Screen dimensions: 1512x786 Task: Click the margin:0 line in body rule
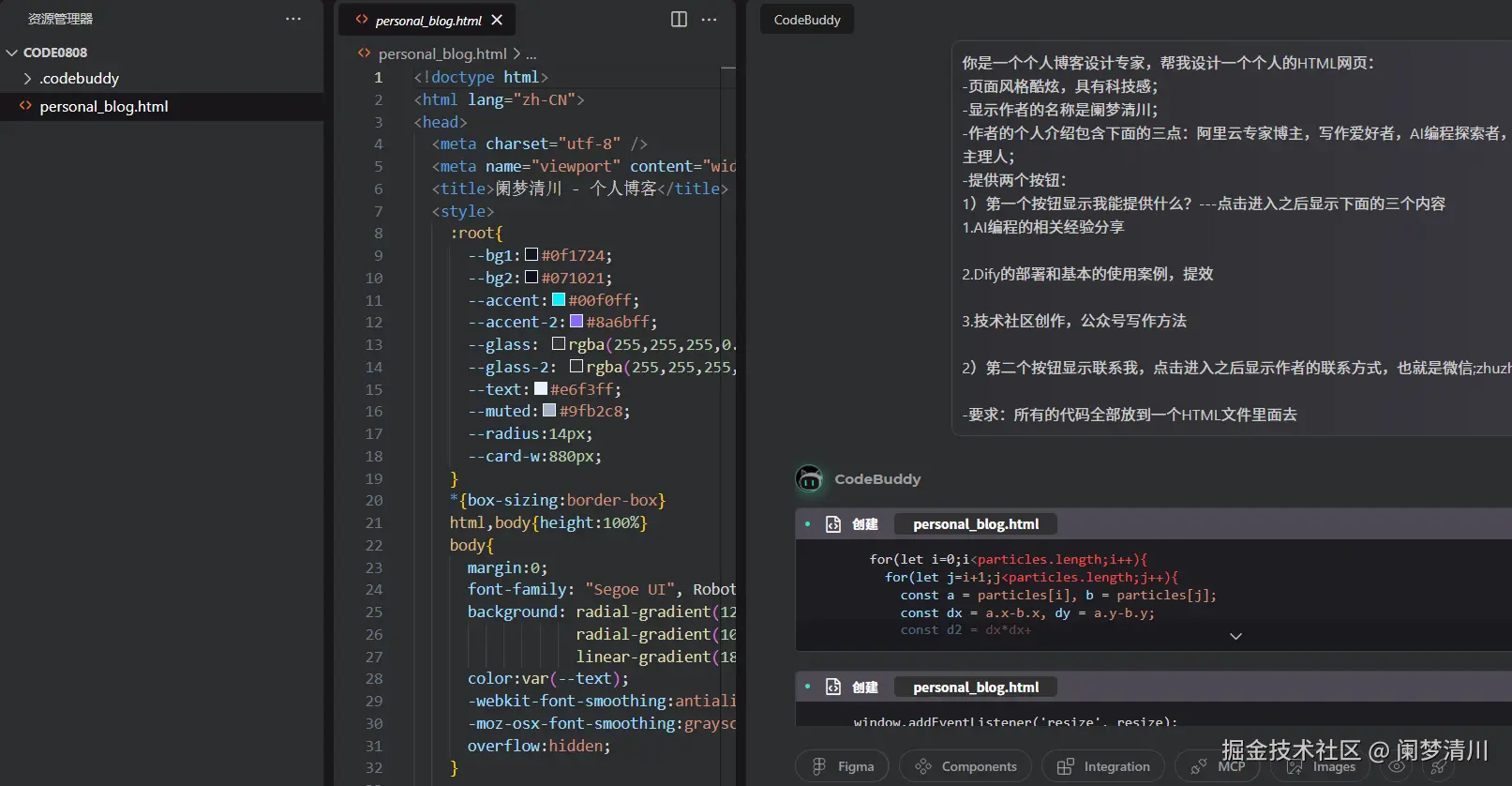[507, 568]
